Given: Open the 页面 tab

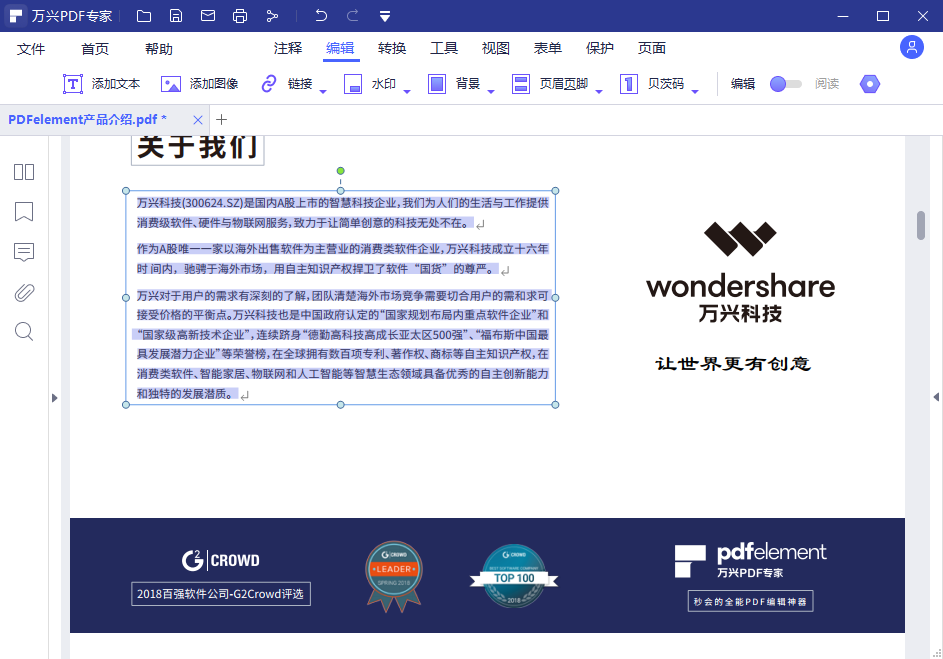Looking at the screenshot, I should 652,48.
